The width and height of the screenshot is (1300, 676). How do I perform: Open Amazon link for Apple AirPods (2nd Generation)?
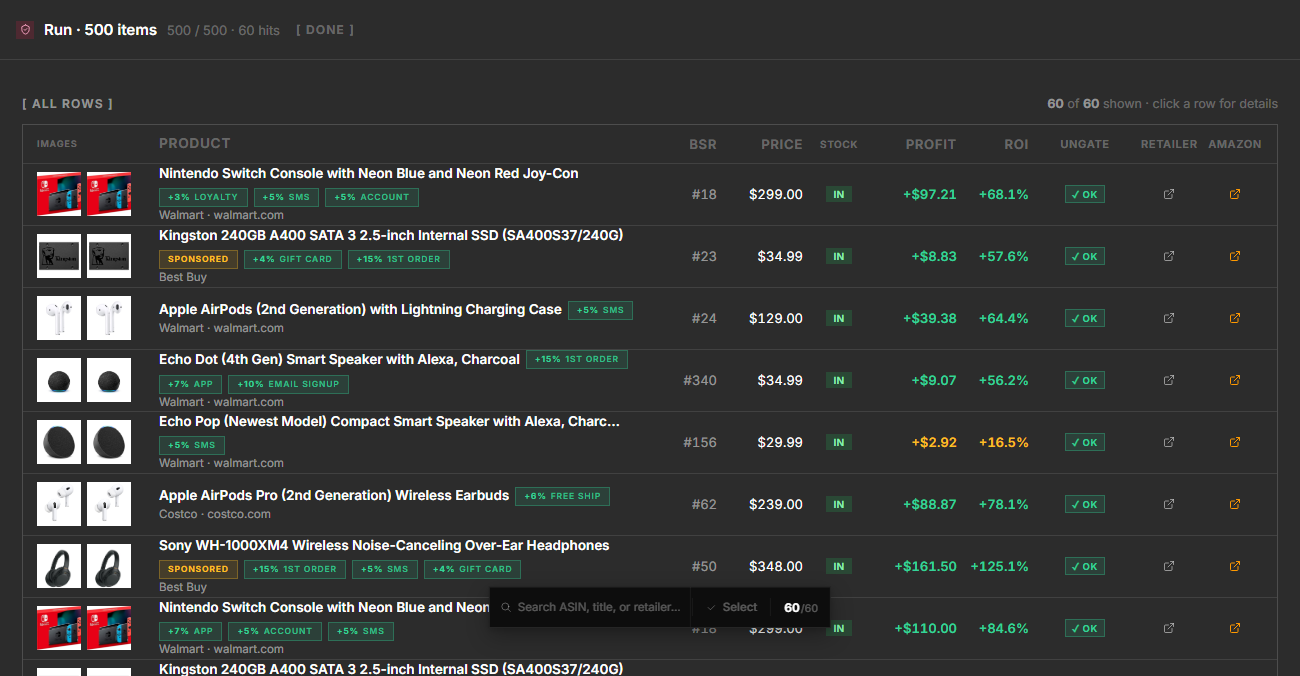[1235, 318]
